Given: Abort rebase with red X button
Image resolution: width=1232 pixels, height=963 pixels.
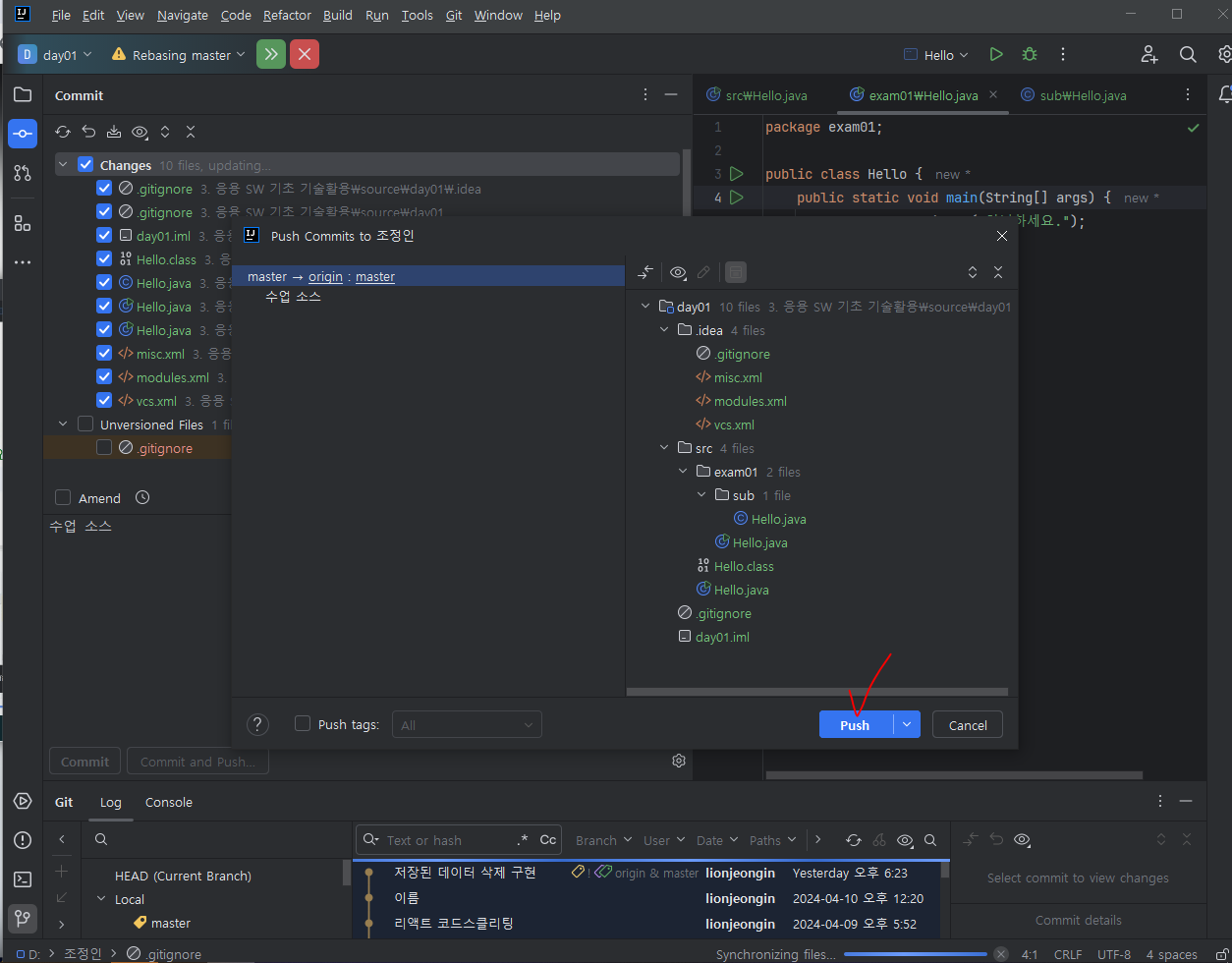Looking at the screenshot, I should tap(305, 55).
